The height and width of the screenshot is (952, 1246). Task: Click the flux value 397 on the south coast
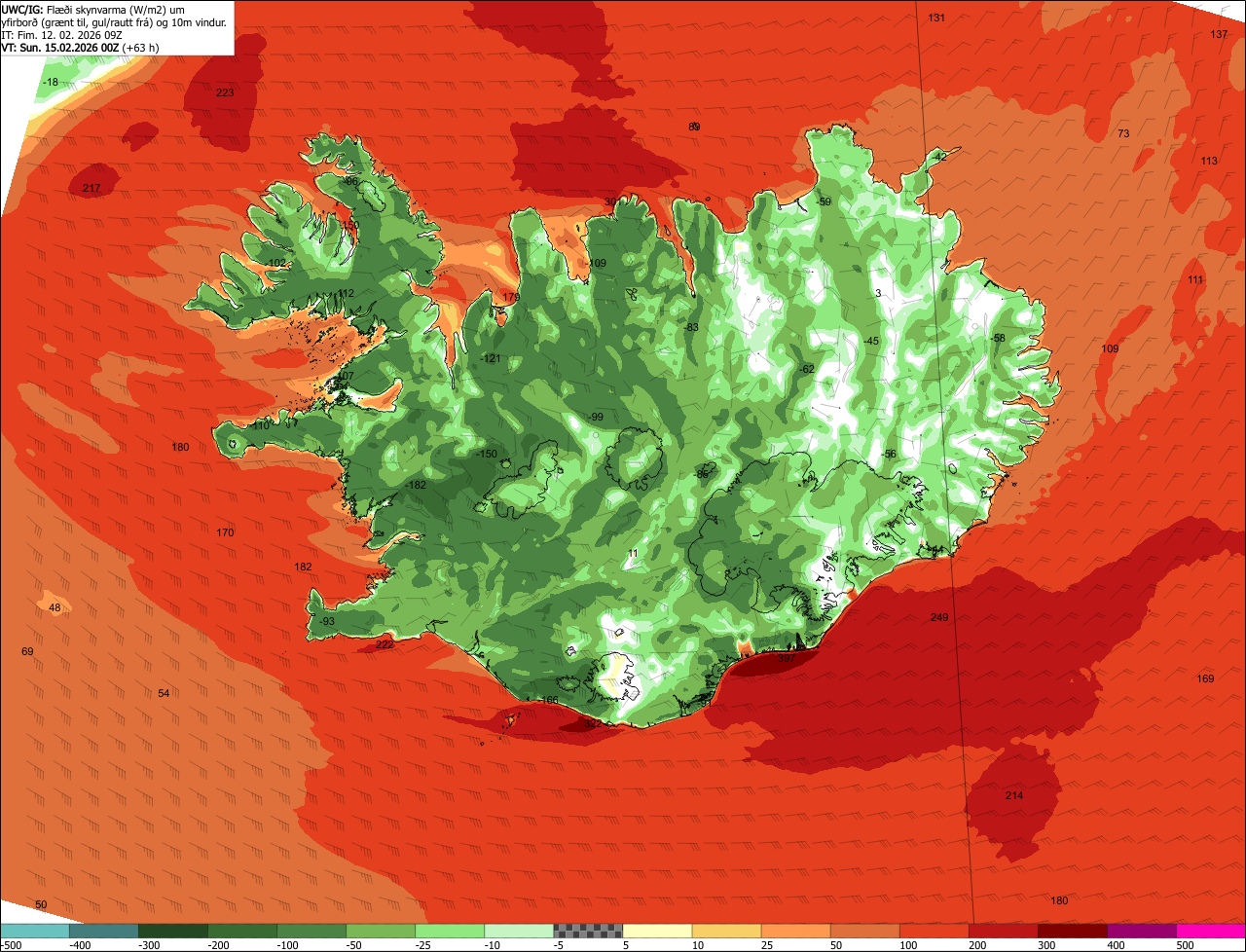(787, 659)
